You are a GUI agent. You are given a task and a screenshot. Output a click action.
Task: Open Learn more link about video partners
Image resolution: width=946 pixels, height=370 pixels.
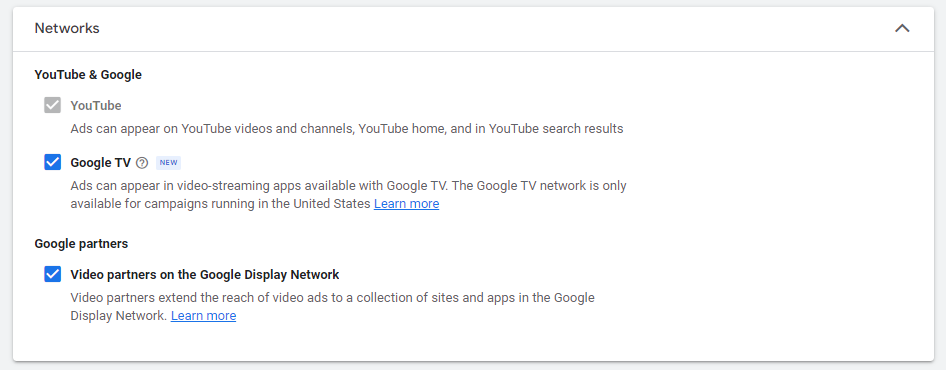tap(203, 316)
